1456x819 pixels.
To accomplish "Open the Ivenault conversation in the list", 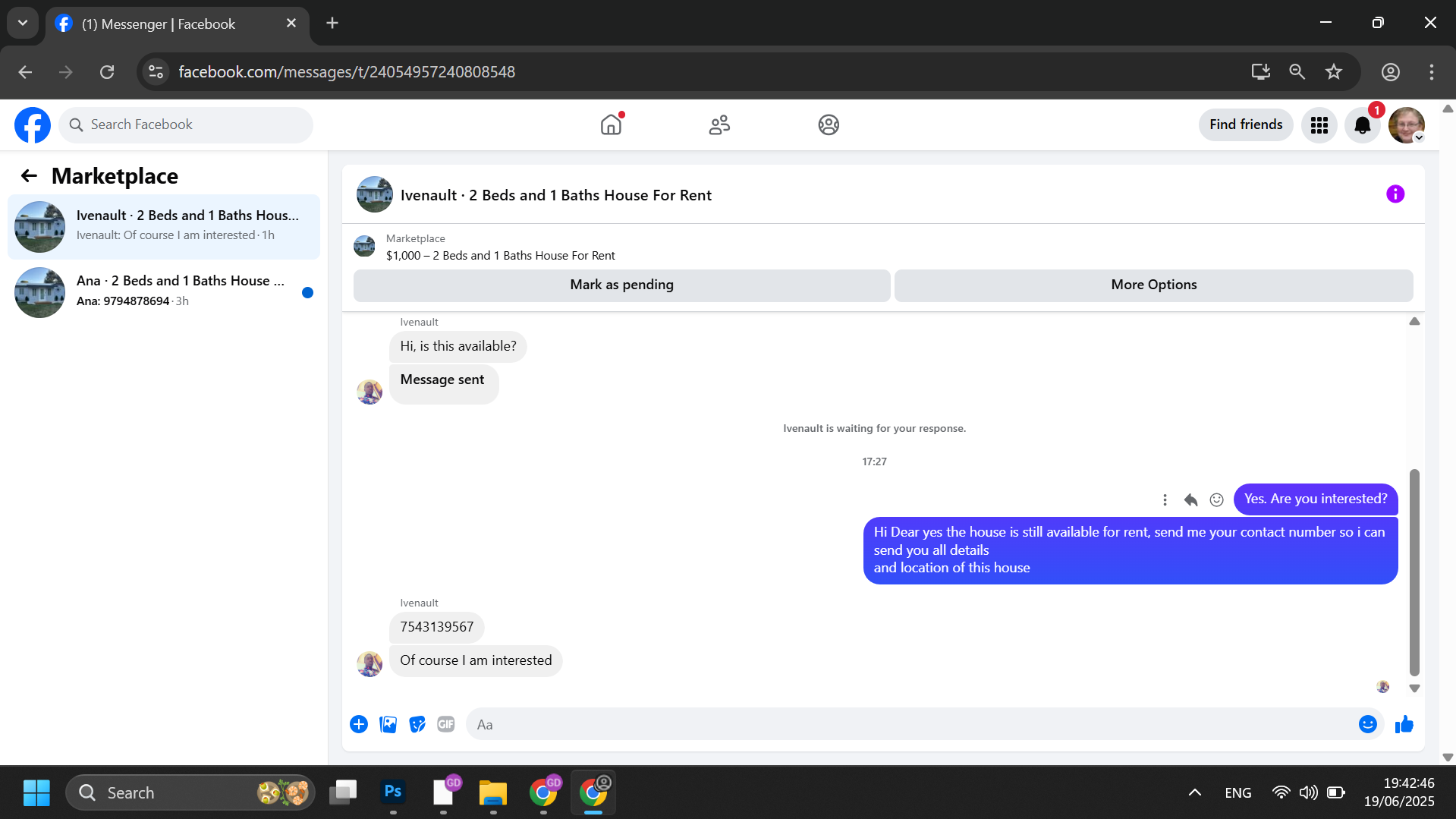I will point(164,226).
